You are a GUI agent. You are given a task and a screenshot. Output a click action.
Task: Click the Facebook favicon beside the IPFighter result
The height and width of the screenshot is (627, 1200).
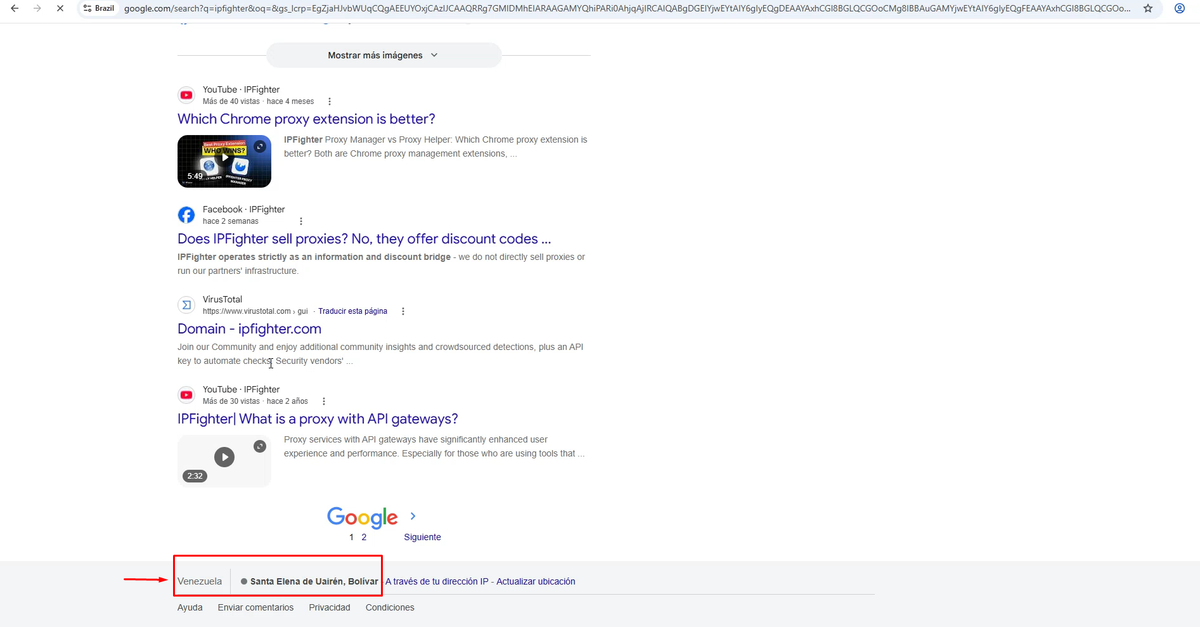186,215
